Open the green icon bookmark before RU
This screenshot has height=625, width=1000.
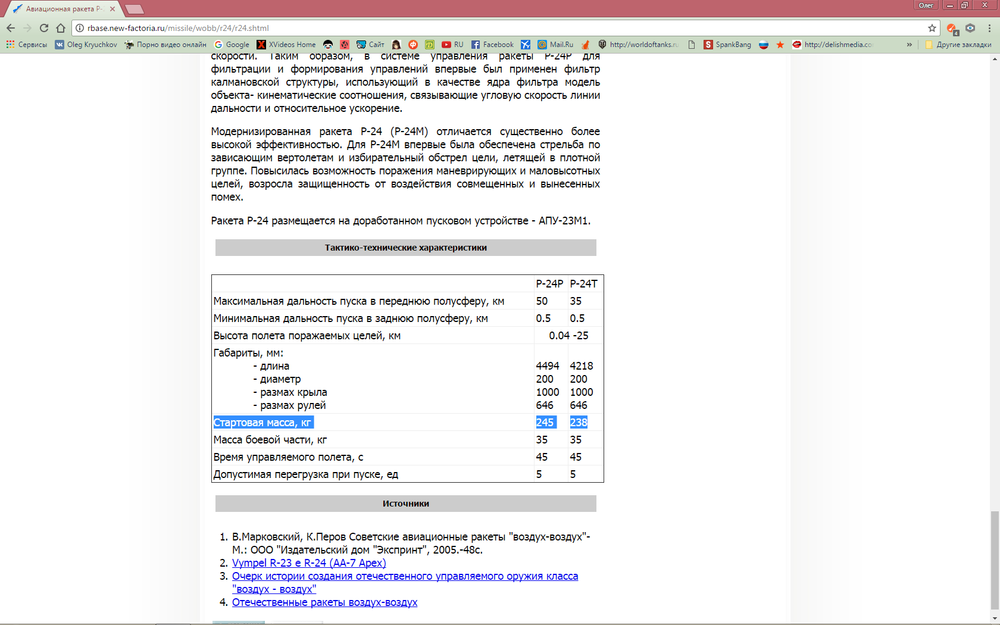pyautogui.click(x=429, y=45)
